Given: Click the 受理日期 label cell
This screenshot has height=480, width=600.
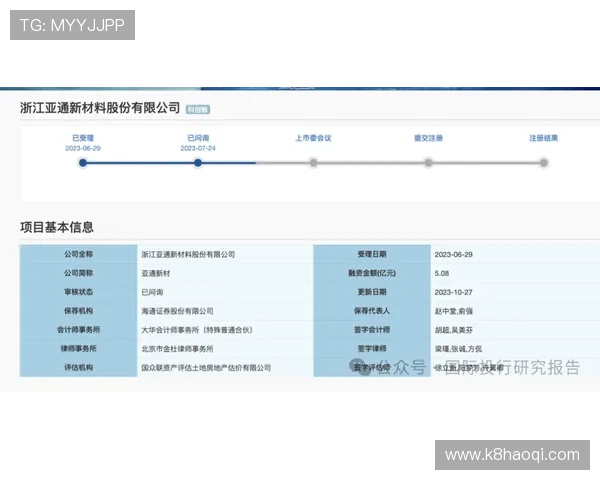Looking at the screenshot, I should coord(372,254).
